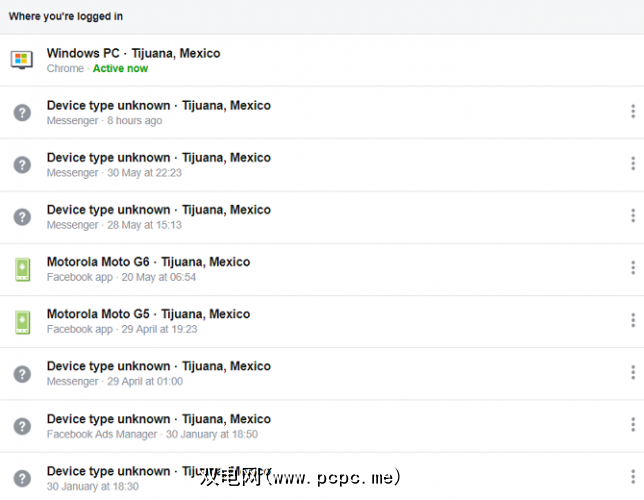Click unknown device icon for 8 hours ago session
This screenshot has height=500, width=644.
21,113
